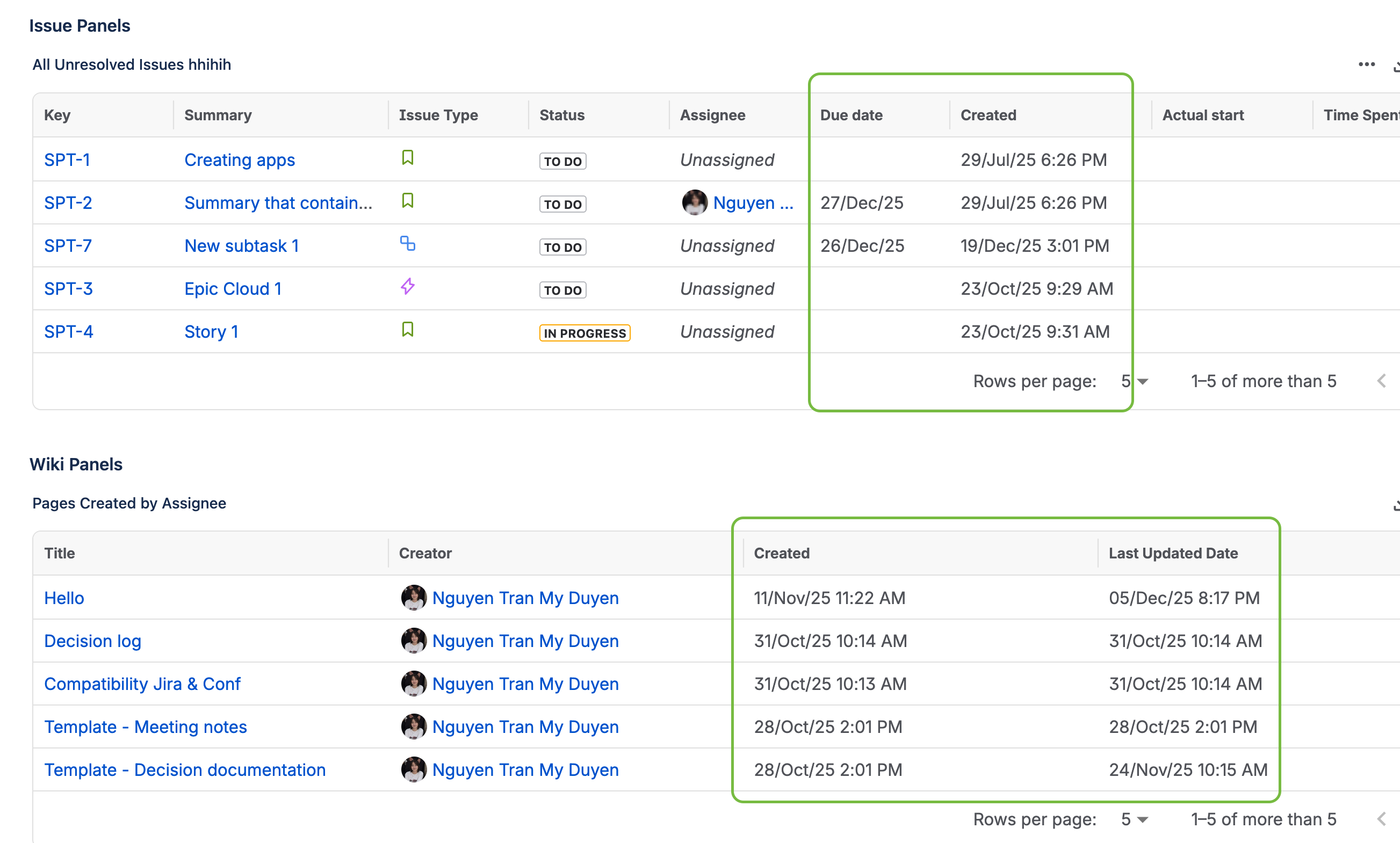
Task: Sort the issue table by the Due date header
Action: [851, 115]
